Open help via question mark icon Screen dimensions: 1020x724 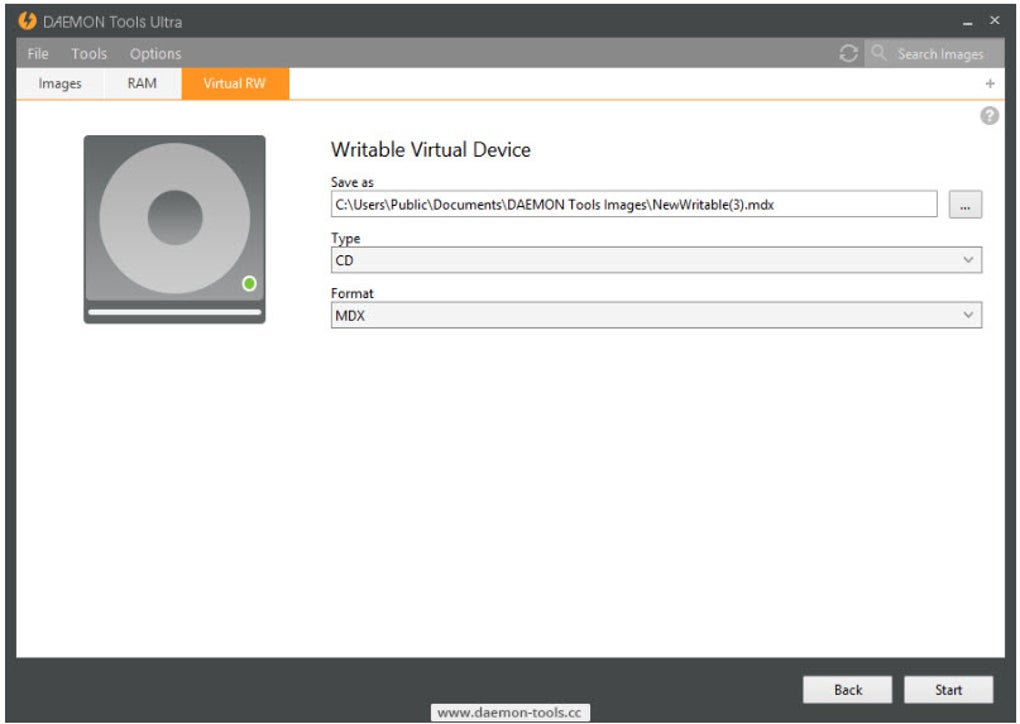[x=989, y=116]
